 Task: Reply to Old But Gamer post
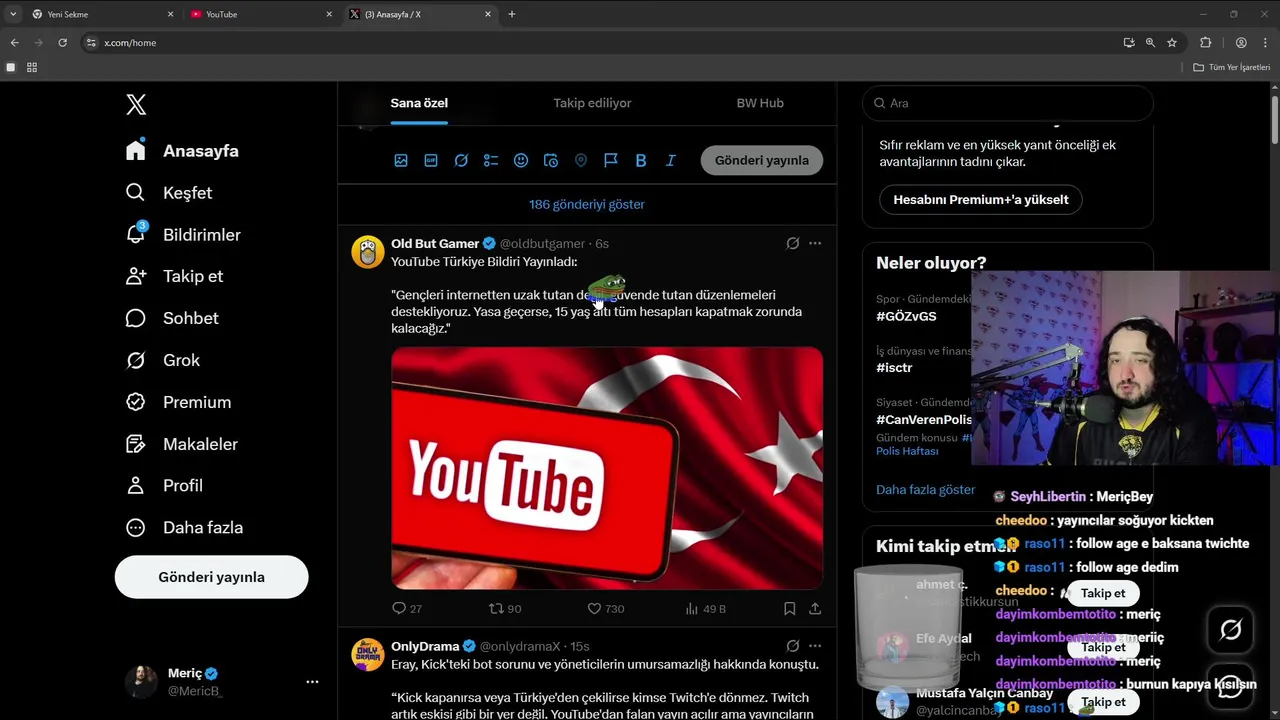click(x=407, y=608)
